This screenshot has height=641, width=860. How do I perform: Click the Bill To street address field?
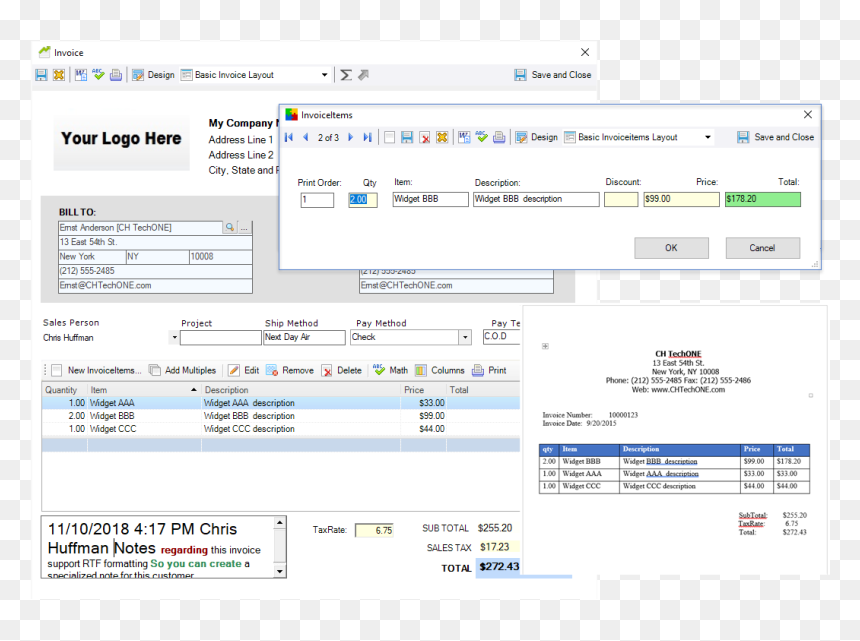(155, 242)
